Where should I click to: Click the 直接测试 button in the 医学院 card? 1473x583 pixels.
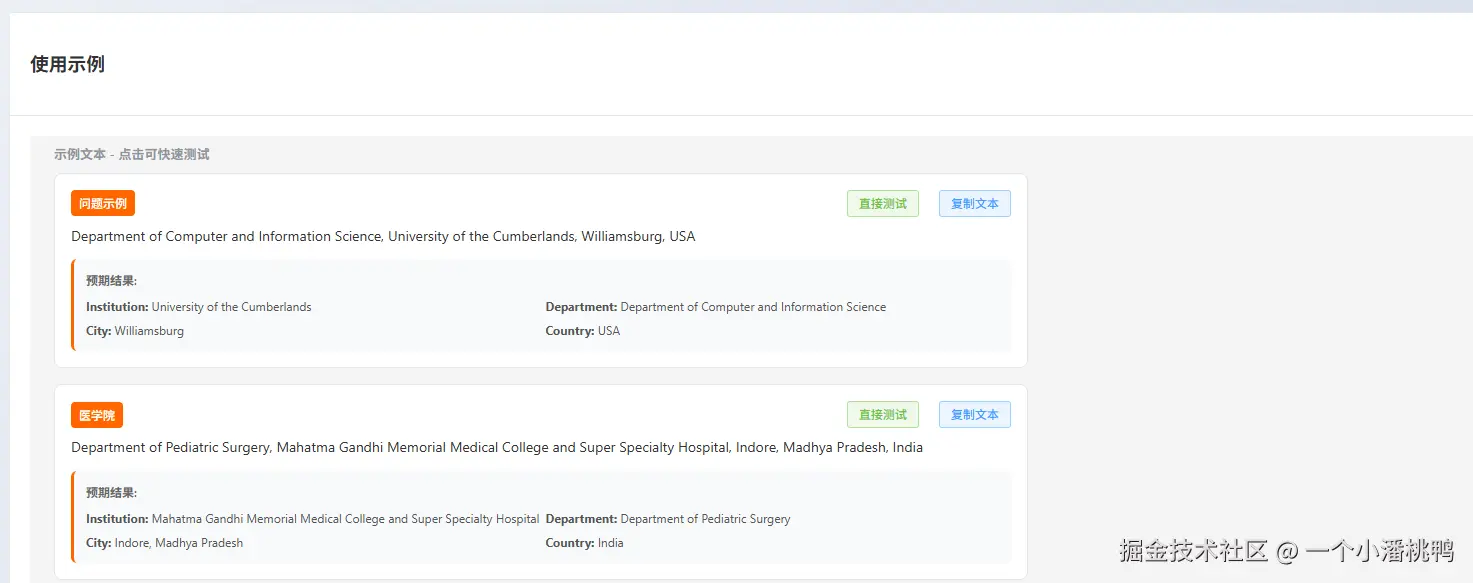click(x=882, y=415)
